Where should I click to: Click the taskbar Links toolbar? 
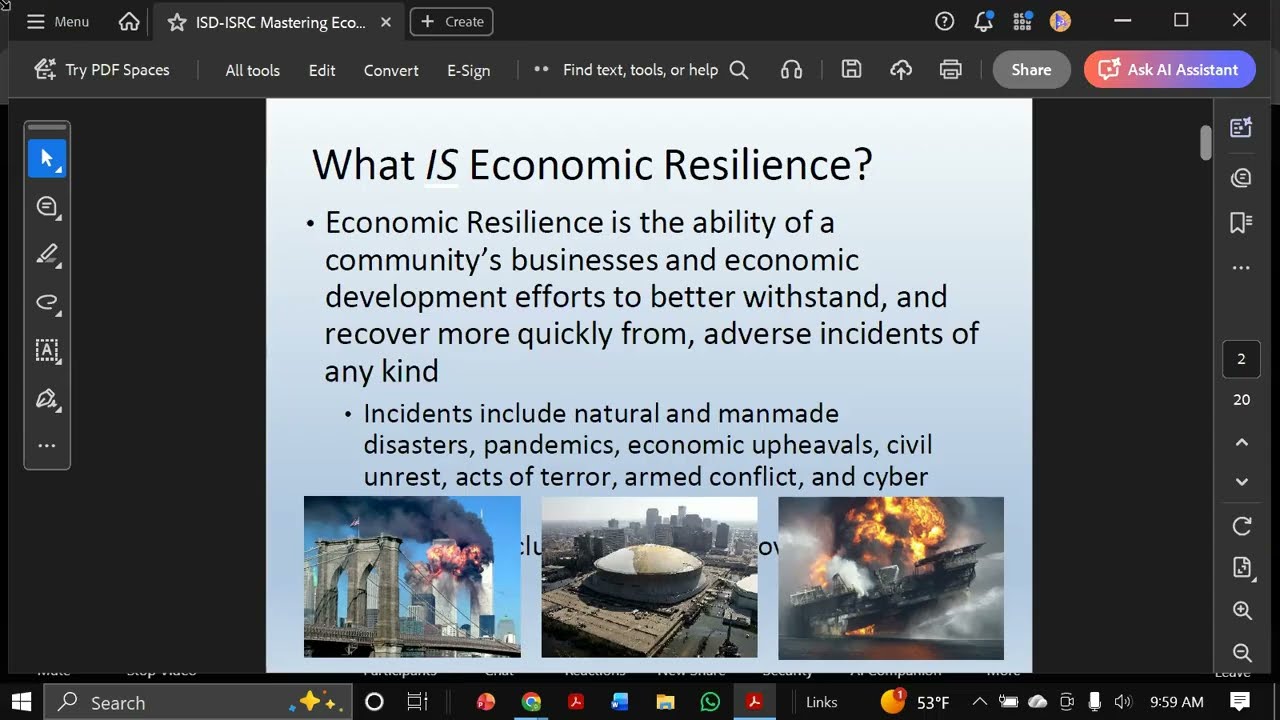click(x=822, y=702)
